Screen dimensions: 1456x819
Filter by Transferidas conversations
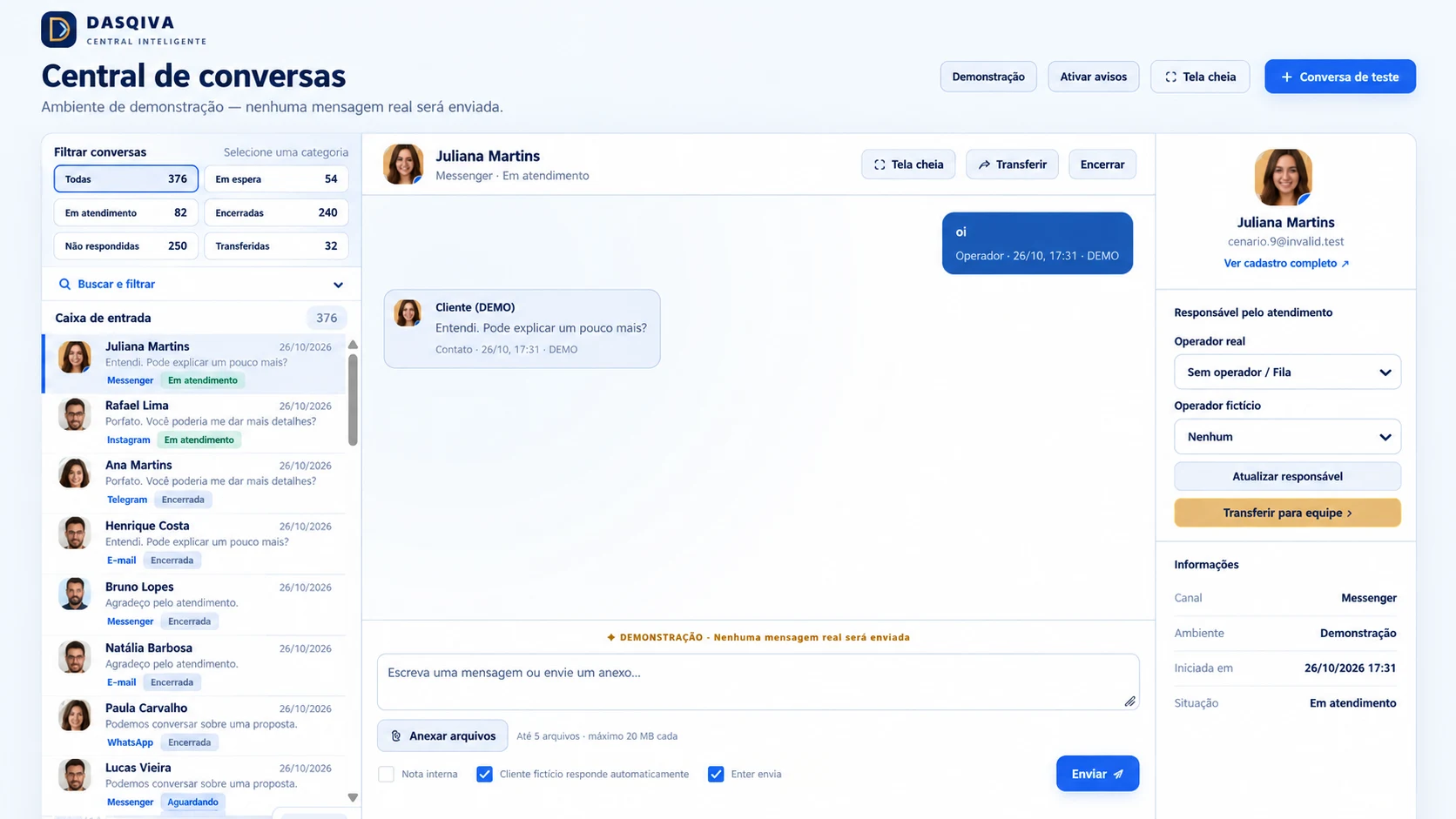tap(276, 246)
